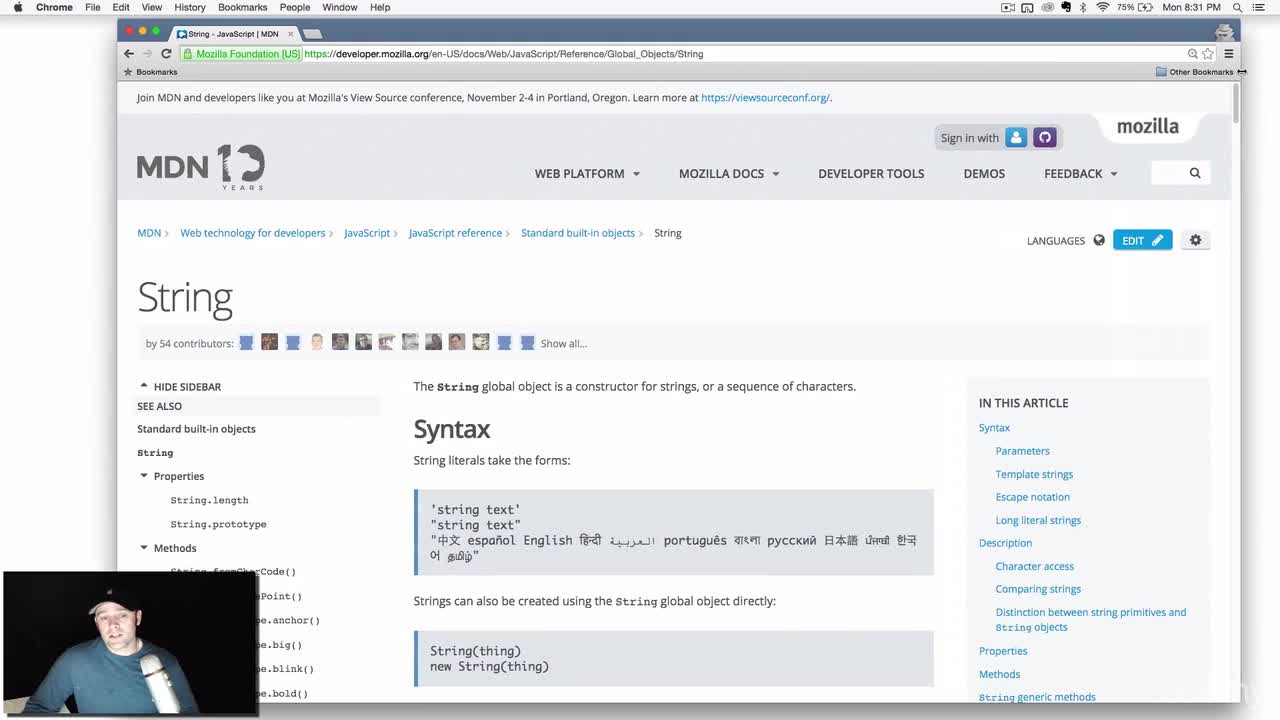Screen dimensions: 1280x720
Task: Sign in with GitHub icon
Action: click(x=1045, y=138)
